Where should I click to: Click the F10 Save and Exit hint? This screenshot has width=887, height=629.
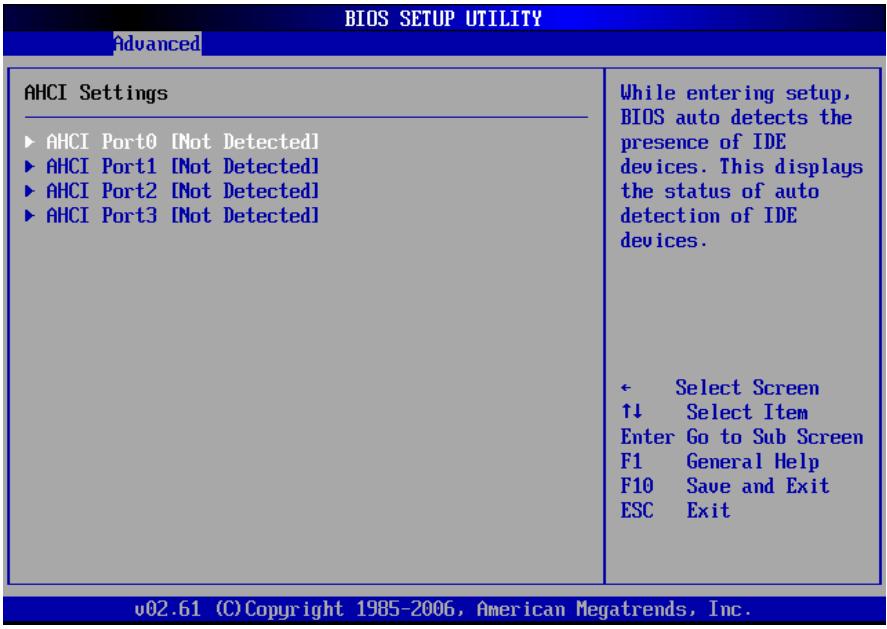725,486
